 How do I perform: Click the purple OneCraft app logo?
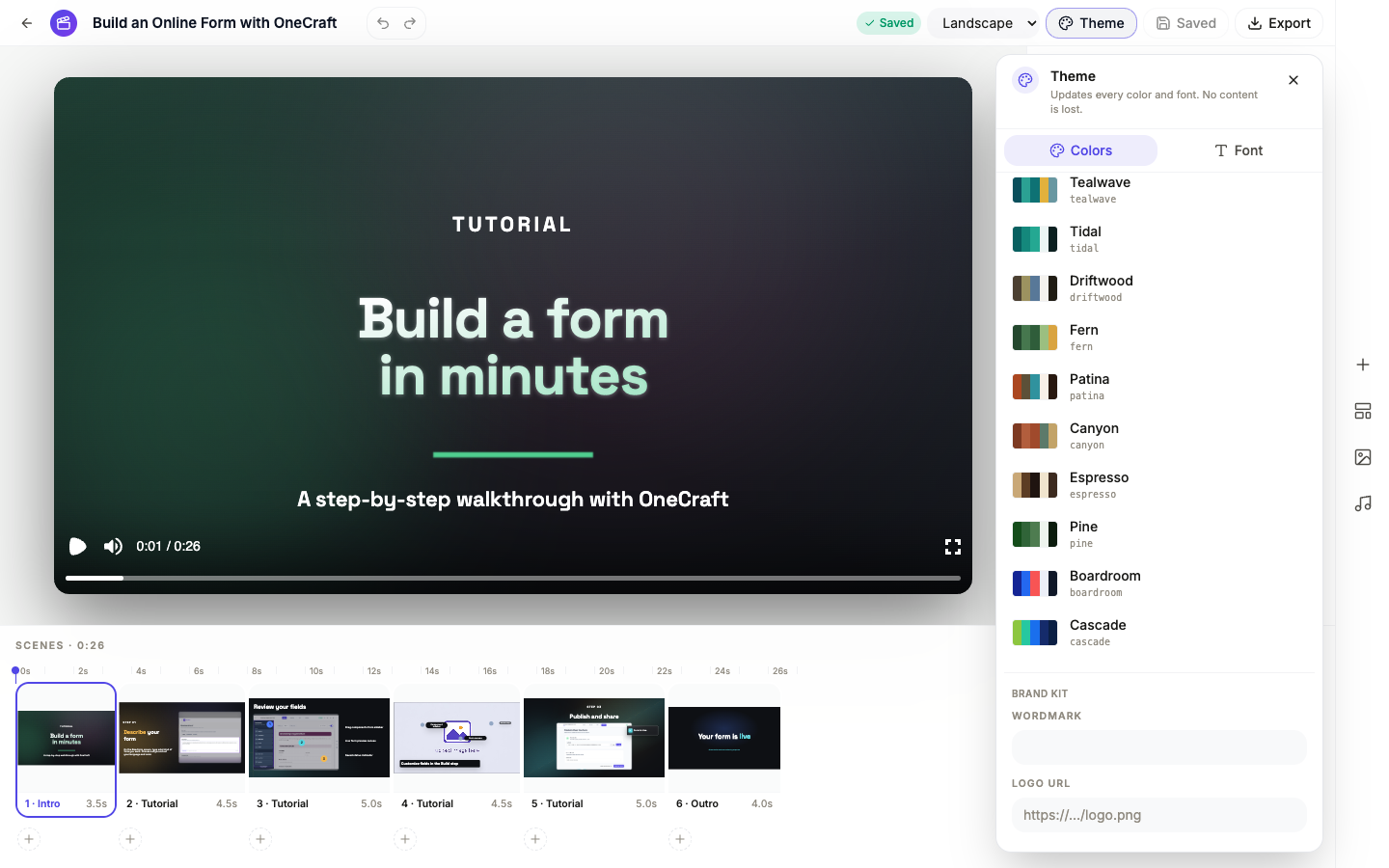pyautogui.click(x=64, y=23)
